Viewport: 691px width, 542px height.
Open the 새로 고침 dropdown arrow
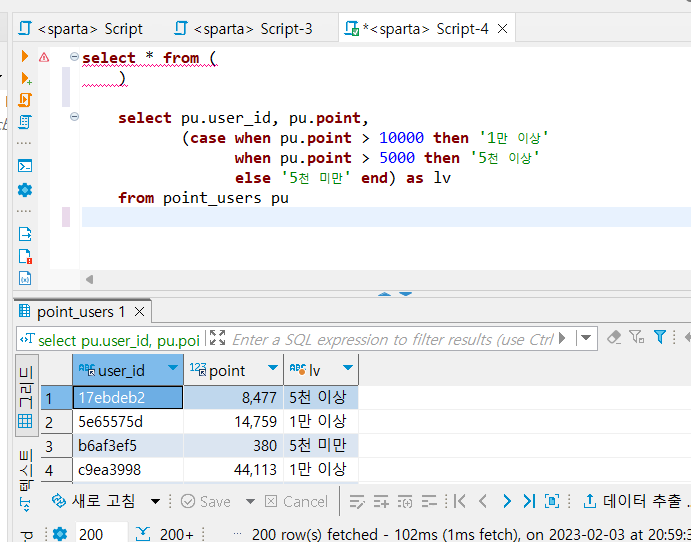[x=155, y=501]
